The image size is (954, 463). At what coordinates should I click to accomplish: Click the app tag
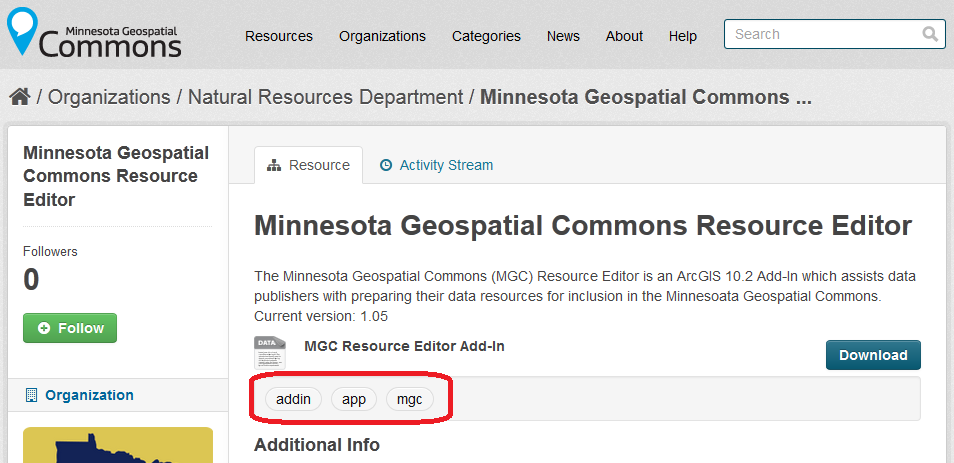(354, 399)
